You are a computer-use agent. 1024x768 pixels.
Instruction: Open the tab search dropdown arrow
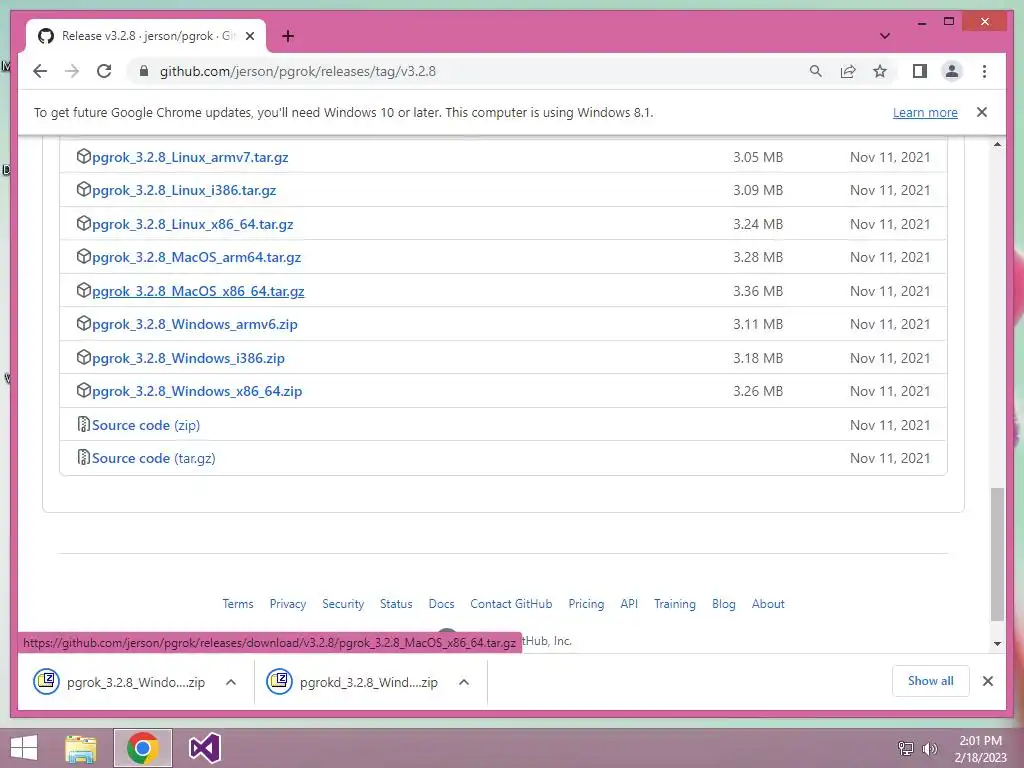(885, 36)
